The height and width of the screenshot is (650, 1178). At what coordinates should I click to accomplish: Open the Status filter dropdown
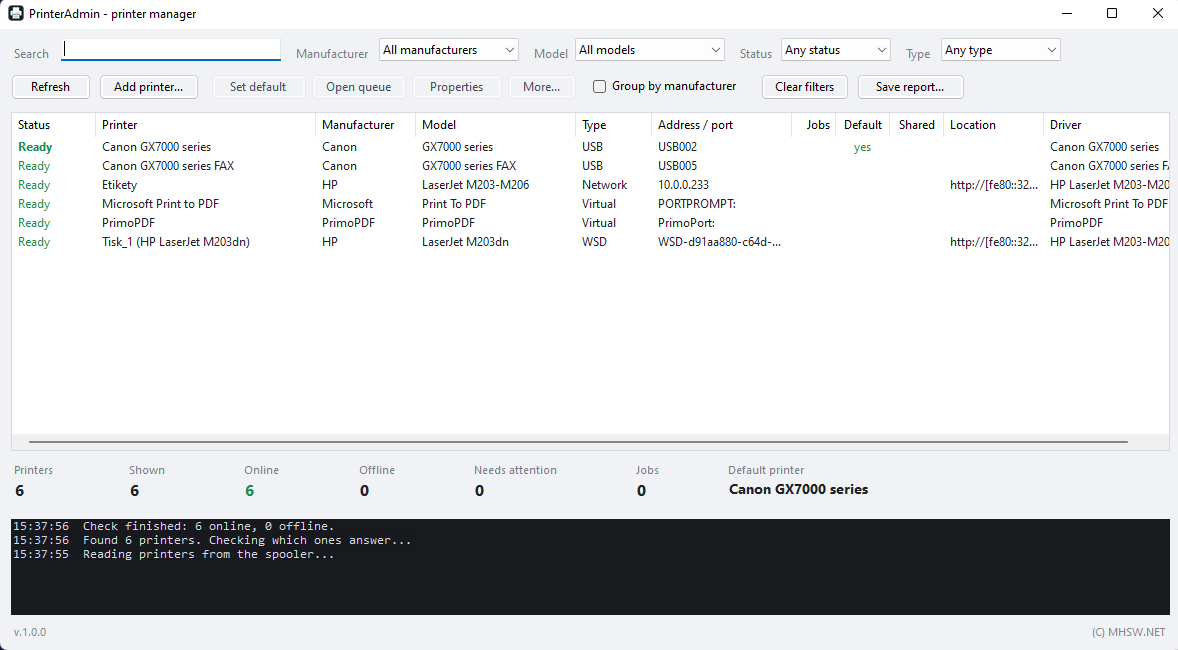835,50
